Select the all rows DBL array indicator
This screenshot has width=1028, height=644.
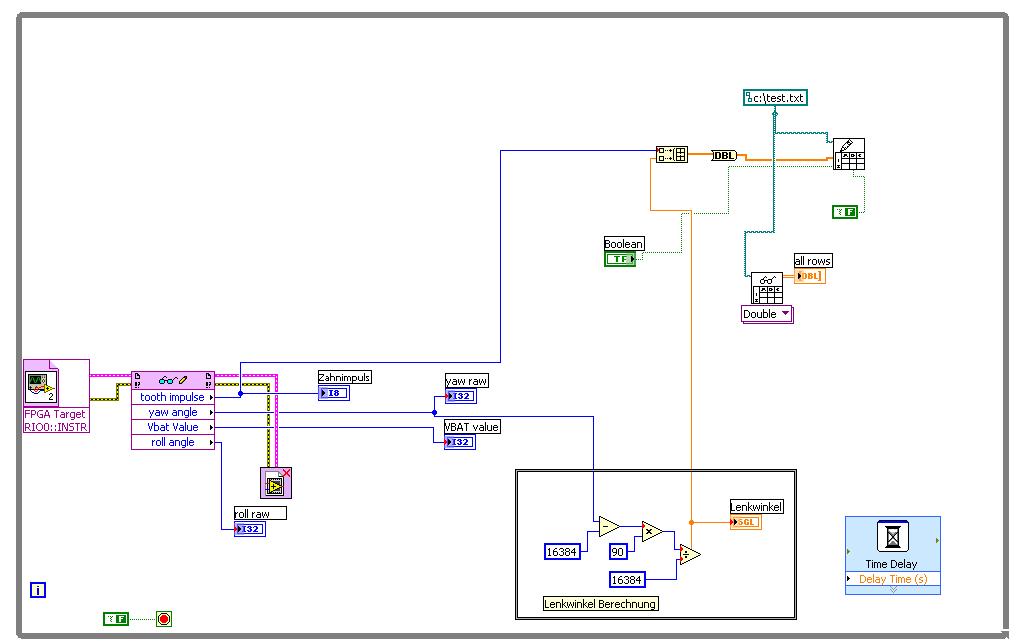810,276
